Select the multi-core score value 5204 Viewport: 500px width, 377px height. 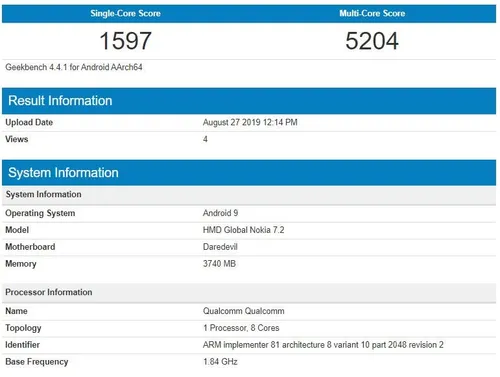point(372,41)
